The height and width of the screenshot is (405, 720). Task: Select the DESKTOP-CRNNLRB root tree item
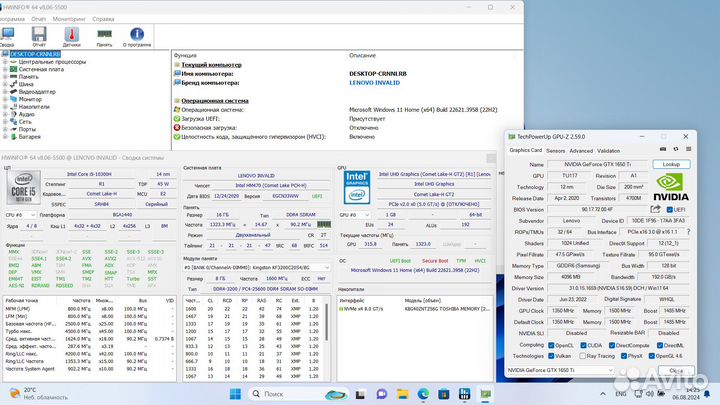tap(35, 54)
